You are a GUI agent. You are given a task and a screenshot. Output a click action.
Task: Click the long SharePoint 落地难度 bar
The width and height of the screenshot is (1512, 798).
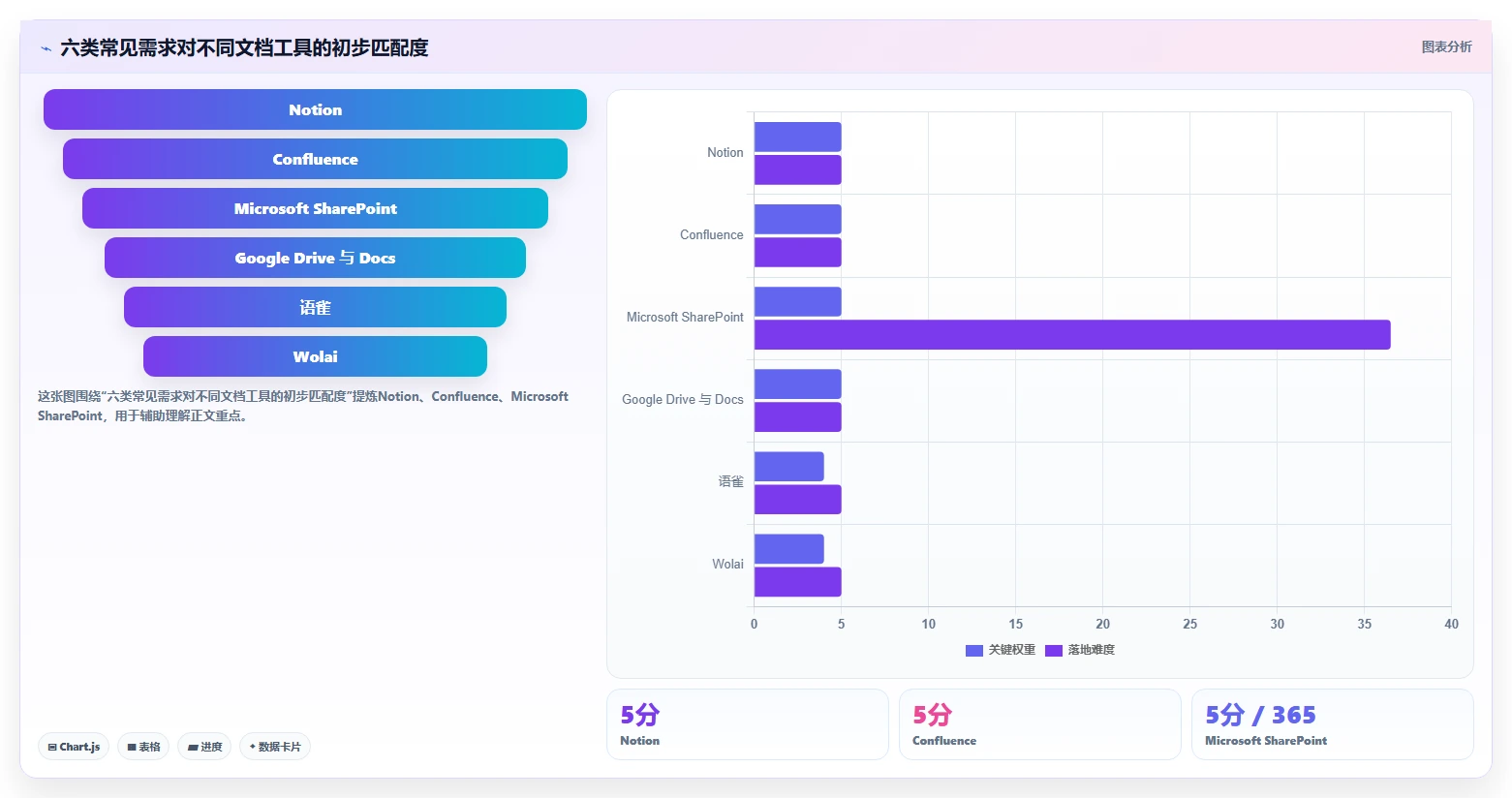click(x=1072, y=334)
